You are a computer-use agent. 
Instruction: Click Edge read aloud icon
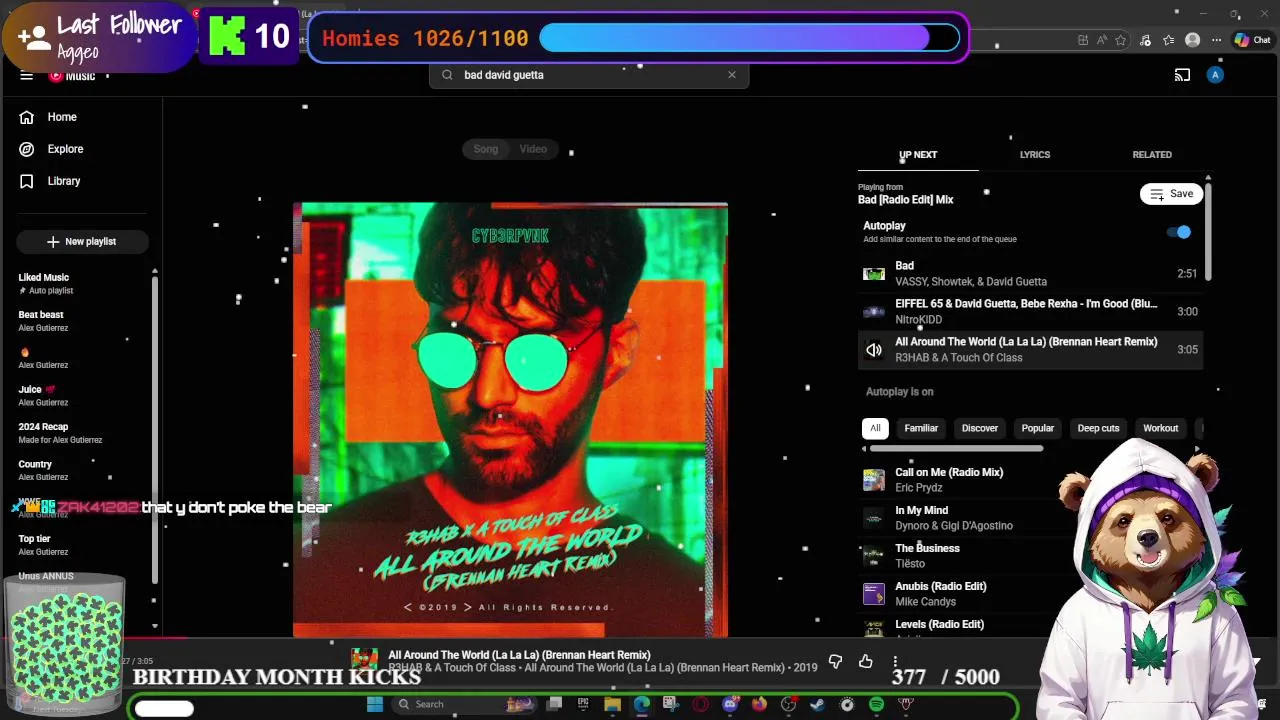[x=1102, y=40]
